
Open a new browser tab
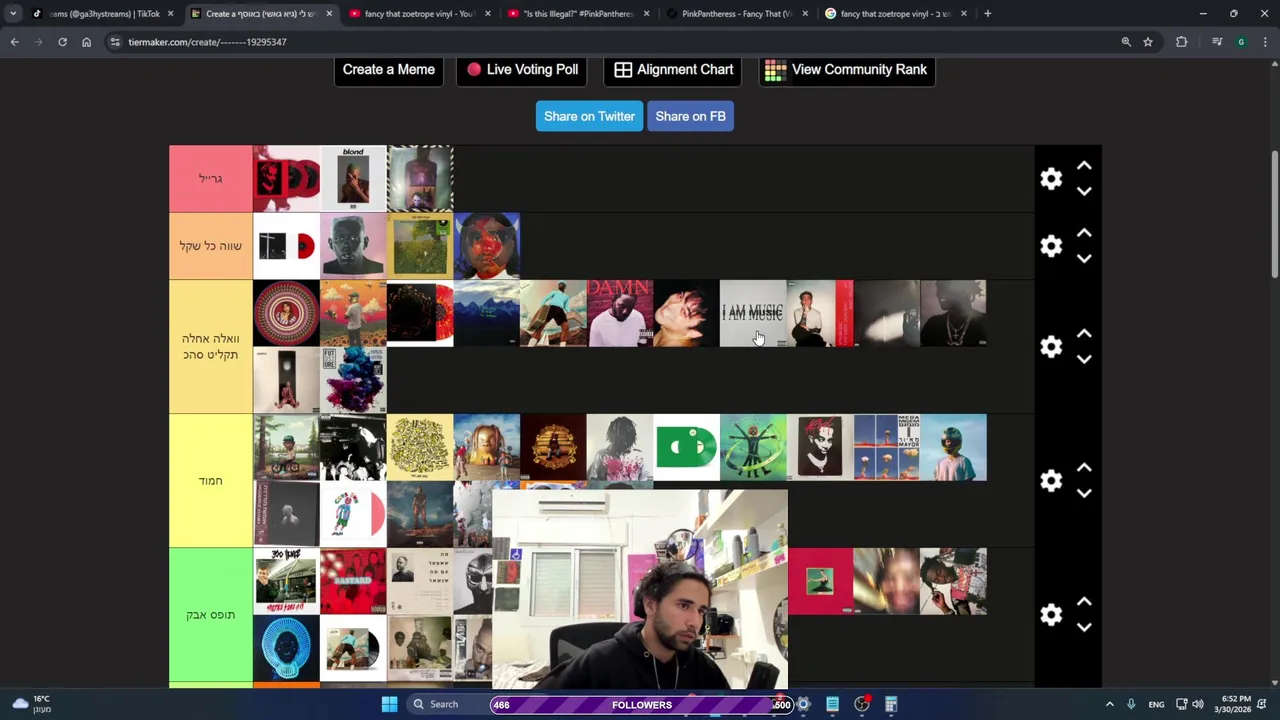tap(987, 14)
